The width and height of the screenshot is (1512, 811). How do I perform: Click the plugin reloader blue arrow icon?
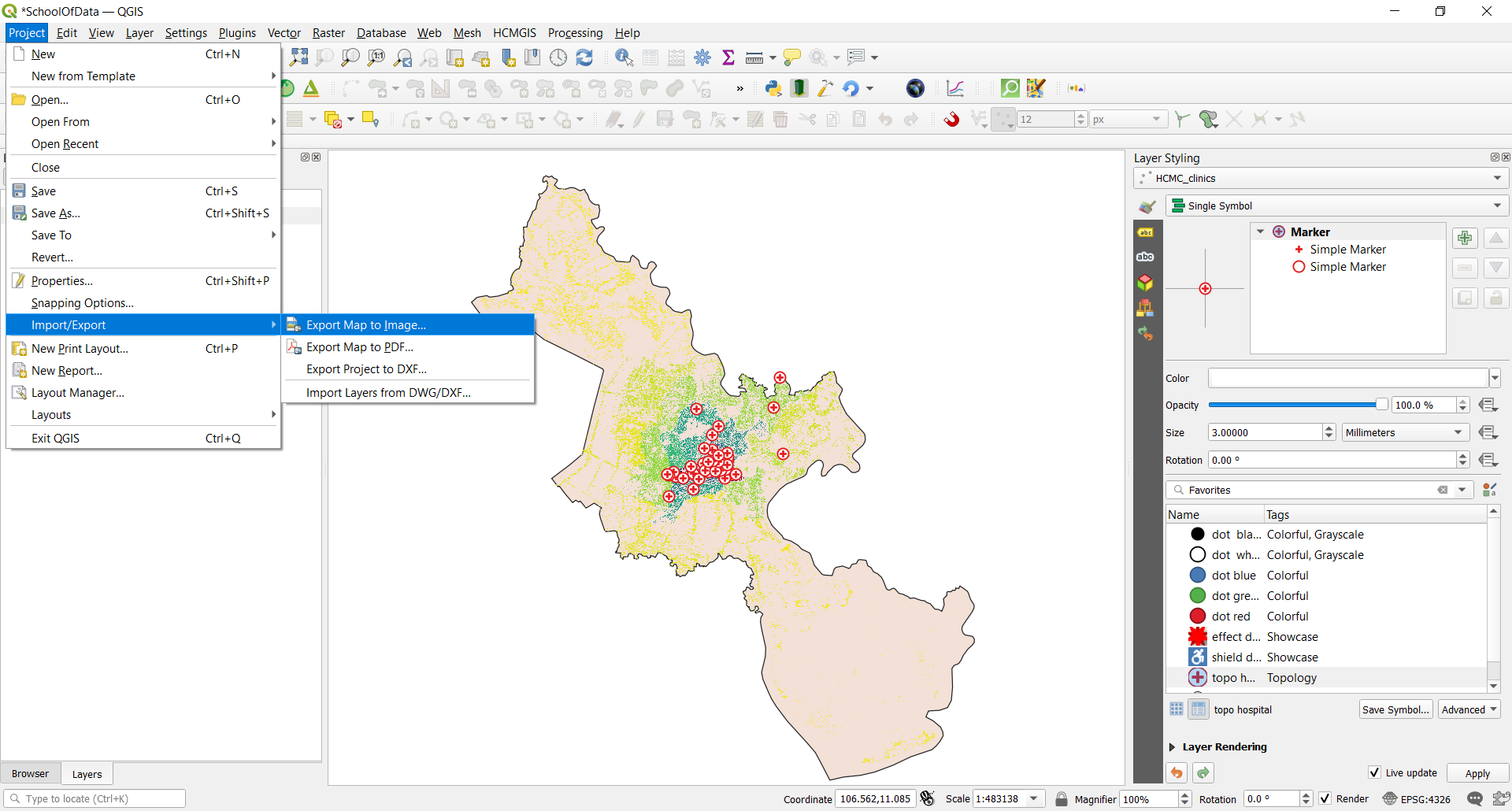pos(850,88)
